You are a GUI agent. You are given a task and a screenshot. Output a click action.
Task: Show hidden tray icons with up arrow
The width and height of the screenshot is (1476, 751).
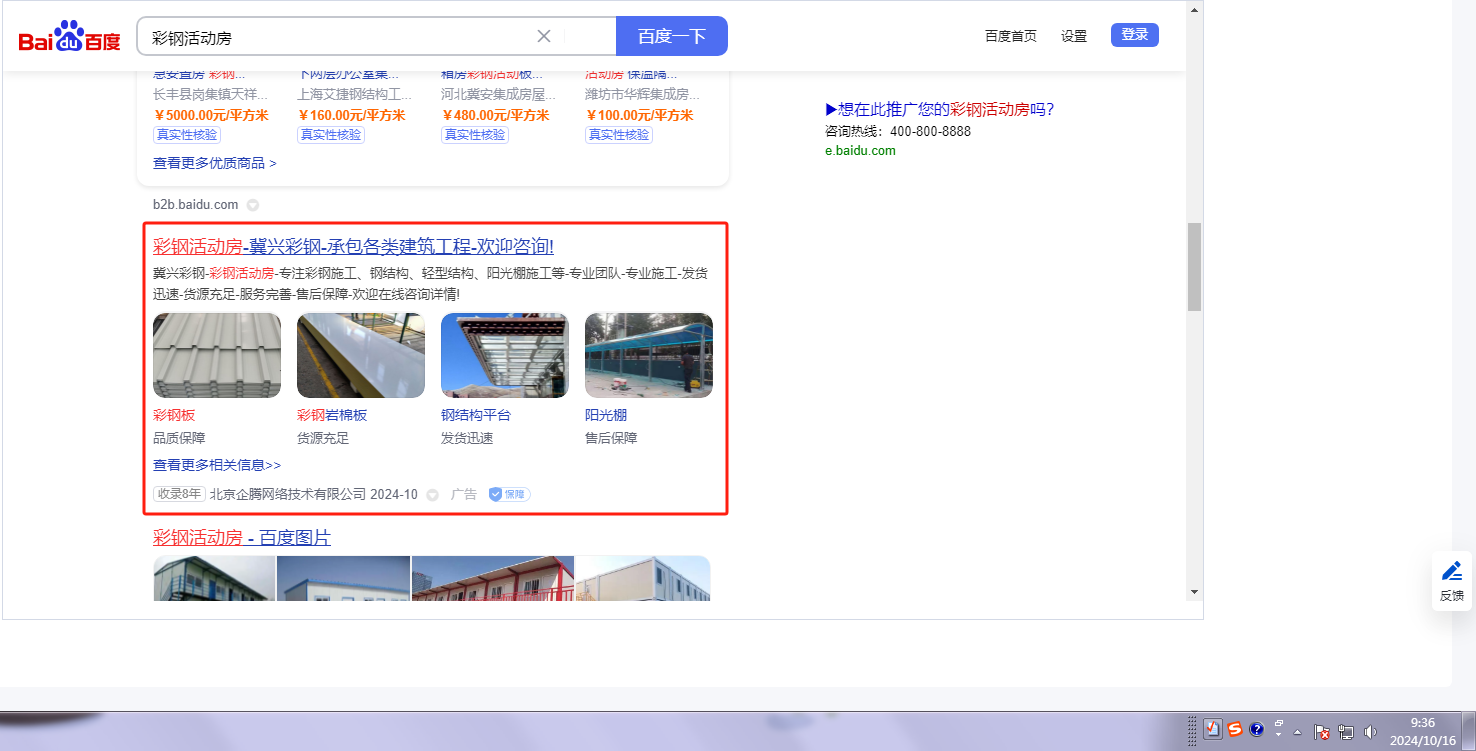[1298, 731]
